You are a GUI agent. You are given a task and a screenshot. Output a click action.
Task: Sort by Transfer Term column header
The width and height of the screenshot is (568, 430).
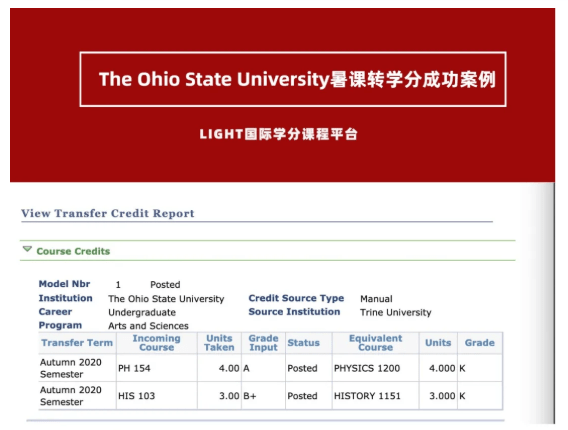[x=77, y=343]
